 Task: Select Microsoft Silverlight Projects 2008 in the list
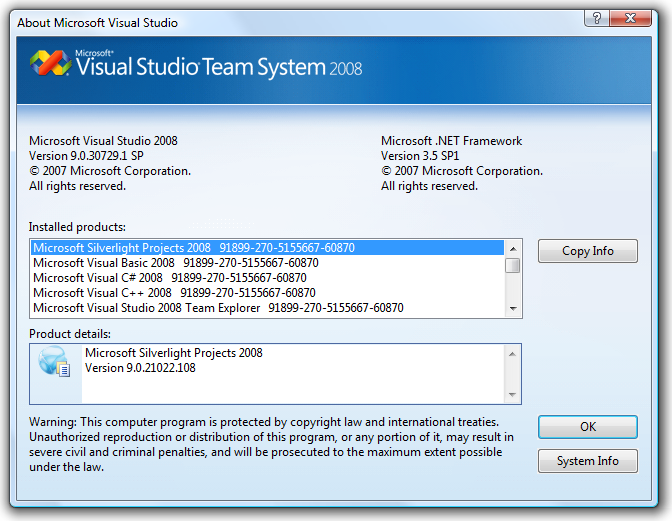click(267, 248)
